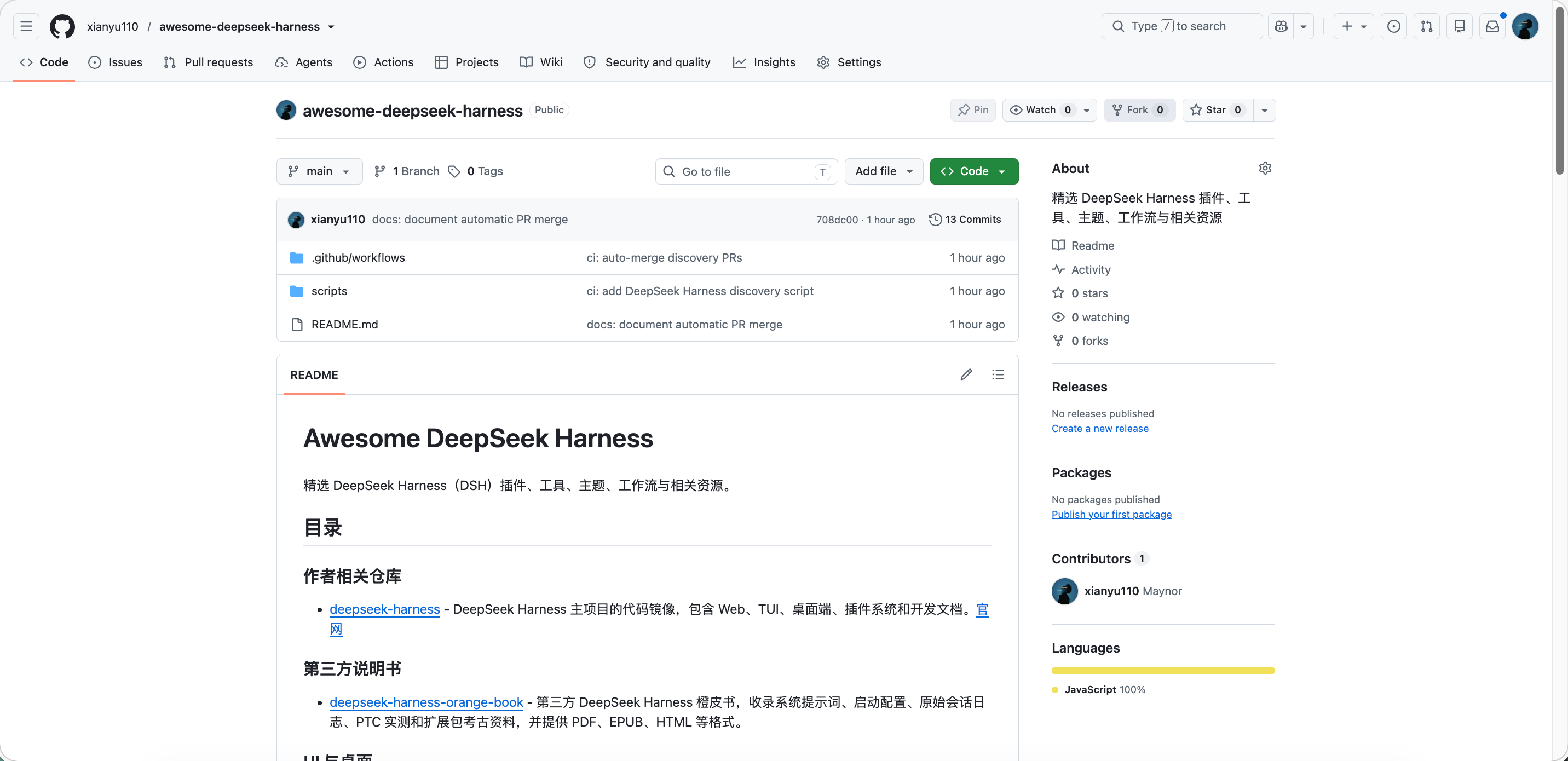Open the .github/workflows folder

point(358,257)
